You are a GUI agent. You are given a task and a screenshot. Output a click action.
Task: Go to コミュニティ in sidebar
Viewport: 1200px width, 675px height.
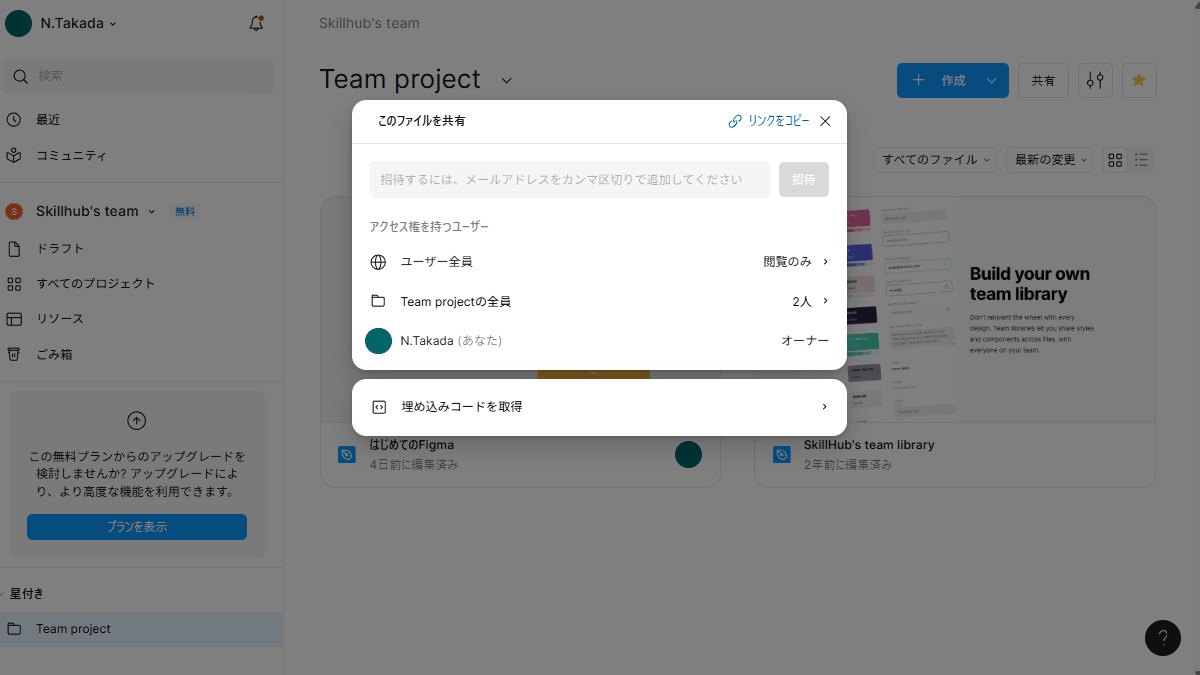[x=71, y=155]
